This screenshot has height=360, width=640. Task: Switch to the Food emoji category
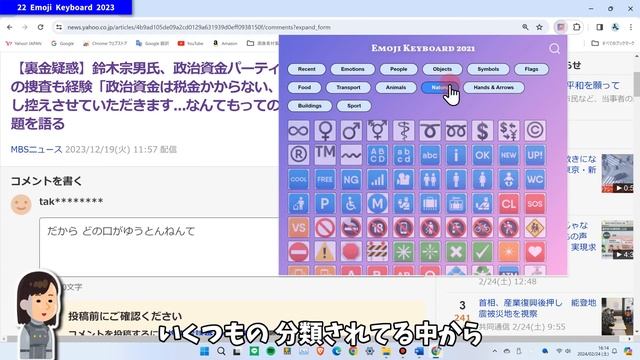pos(304,87)
